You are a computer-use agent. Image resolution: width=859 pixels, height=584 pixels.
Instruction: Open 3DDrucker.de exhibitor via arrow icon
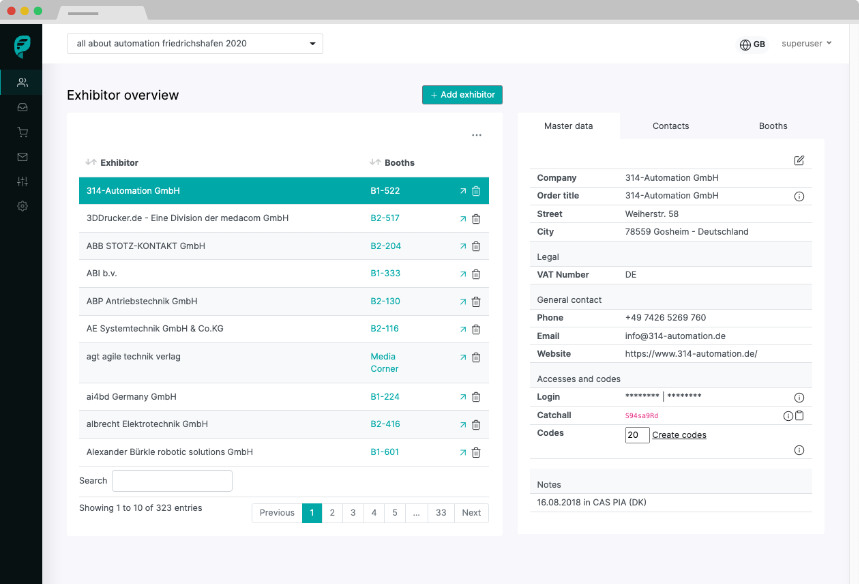463,219
